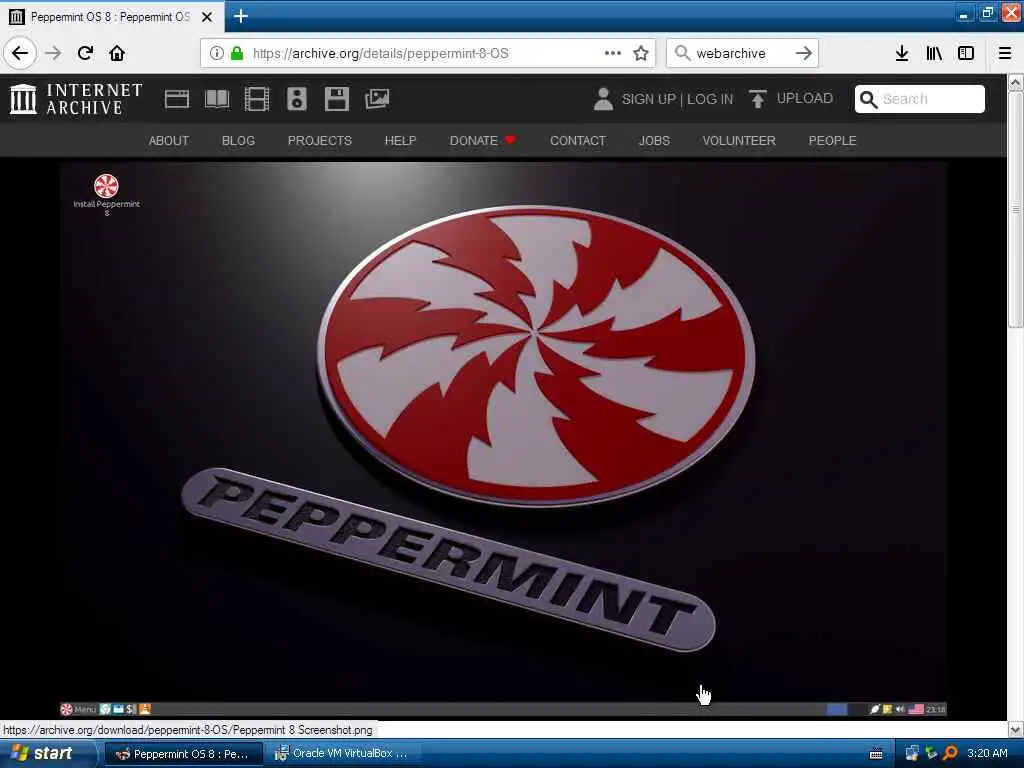Open the HELP menu item
1024x768 pixels.
400,140
